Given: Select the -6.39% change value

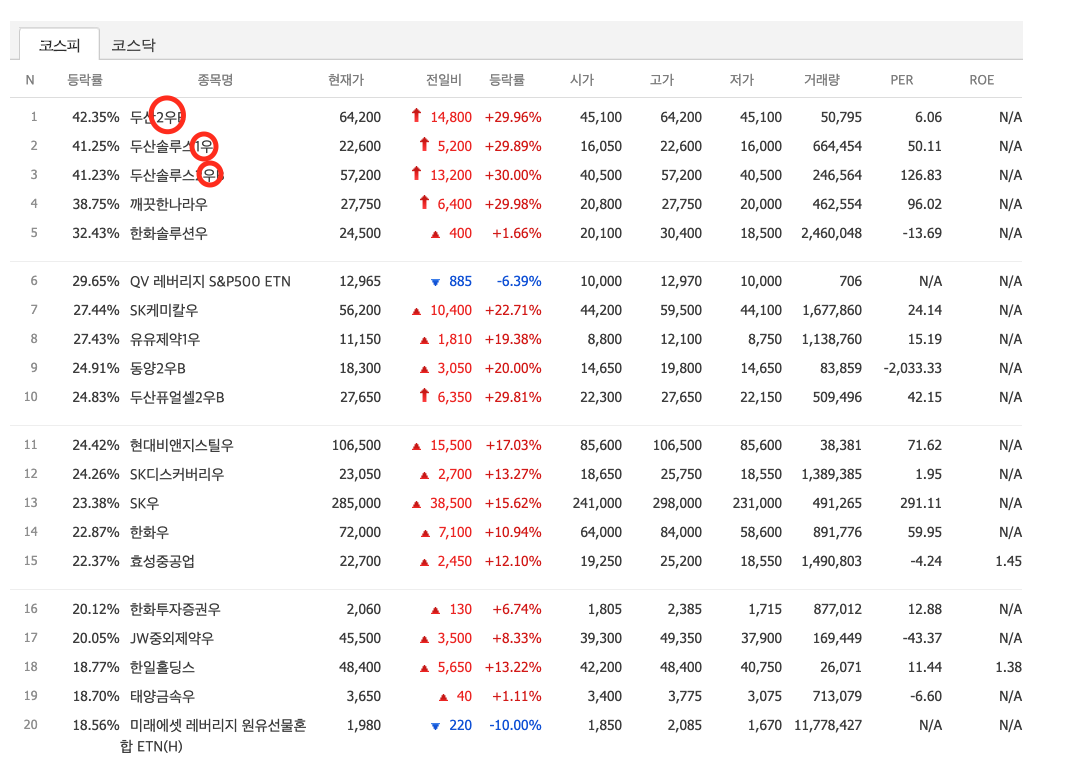Looking at the screenshot, I should tap(519, 281).
